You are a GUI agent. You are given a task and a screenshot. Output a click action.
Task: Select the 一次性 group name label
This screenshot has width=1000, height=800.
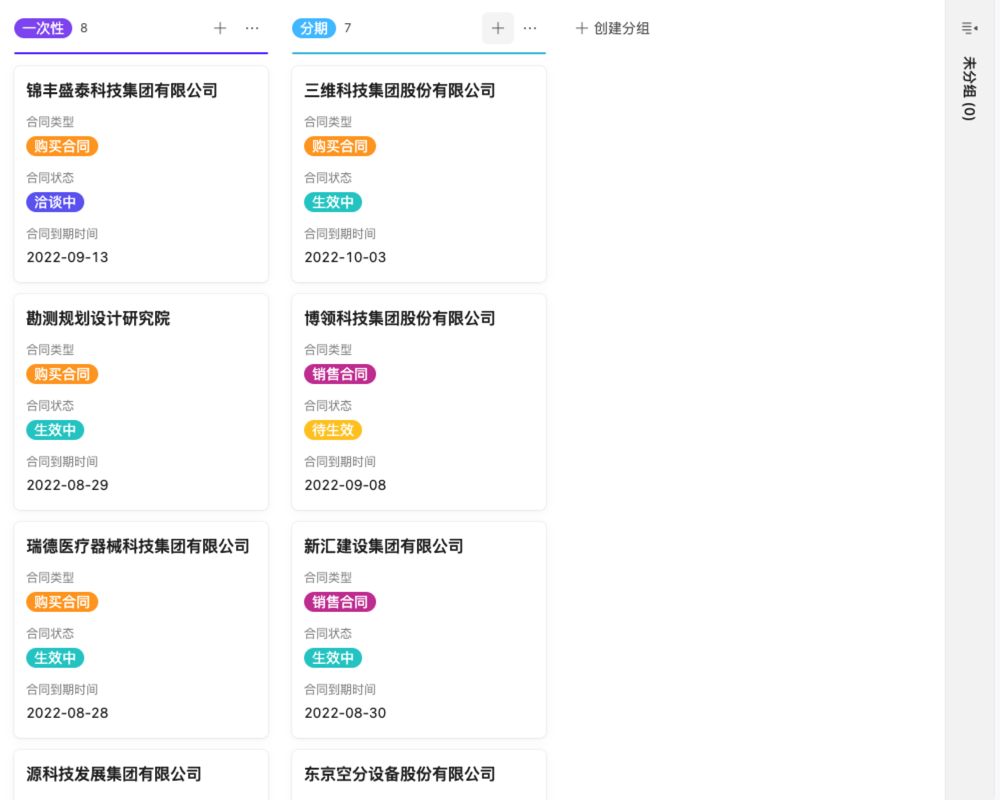[42, 29]
